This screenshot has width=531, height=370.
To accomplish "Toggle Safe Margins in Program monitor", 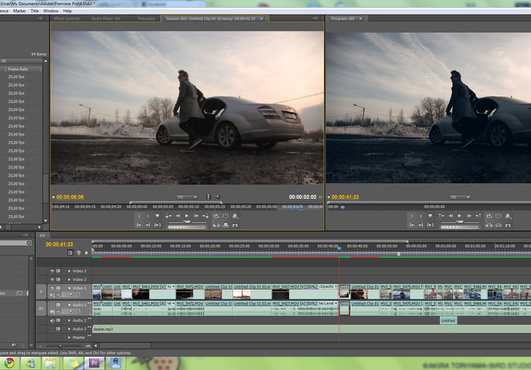I will click(498, 216).
